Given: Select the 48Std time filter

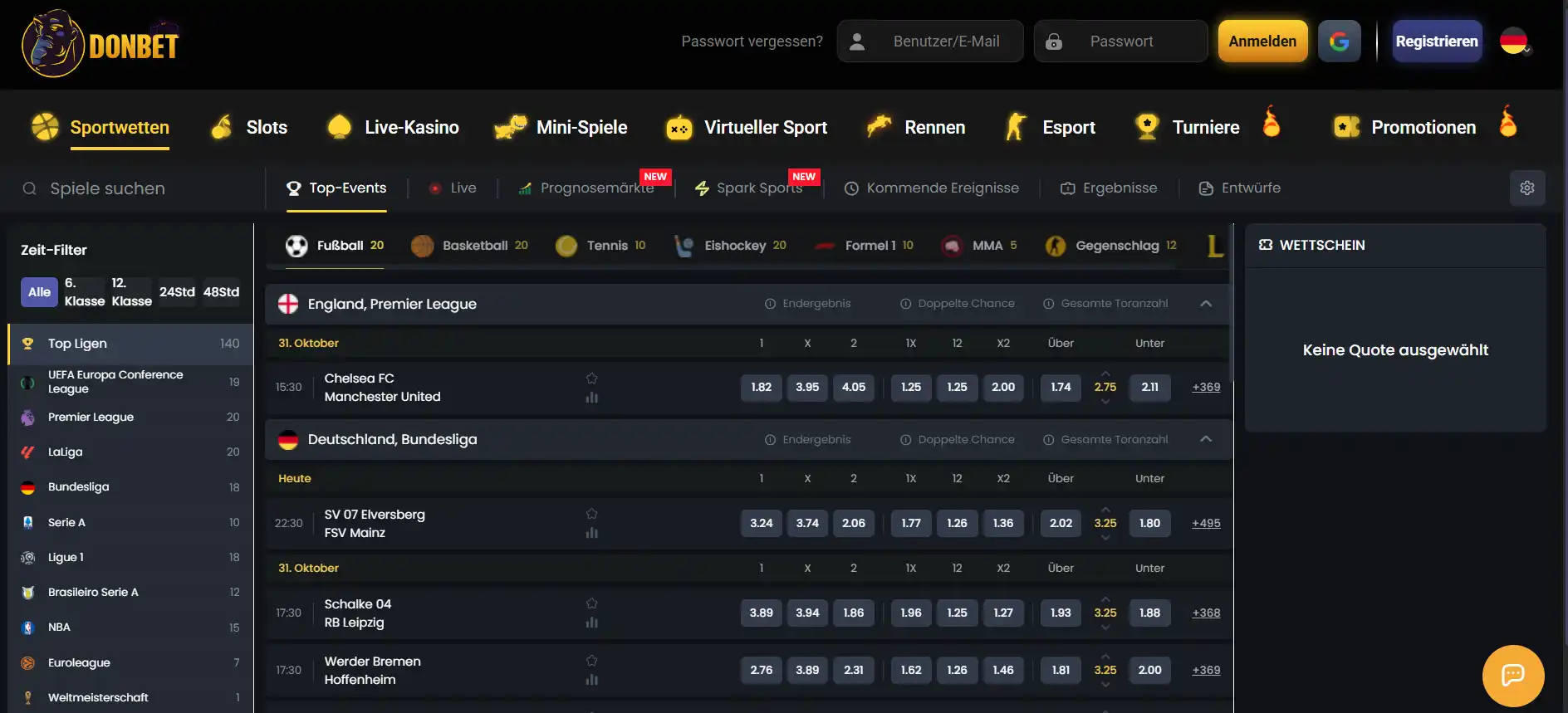Looking at the screenshot, I should 221,292.
